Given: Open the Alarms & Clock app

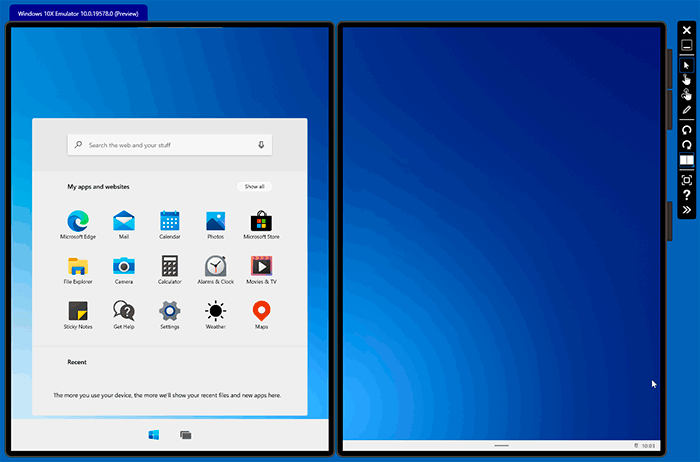Looking at the screenshot, I should point(215,267).
